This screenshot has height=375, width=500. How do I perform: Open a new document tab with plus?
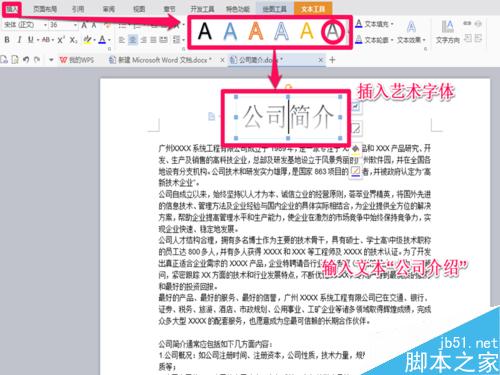pyautogui.click(x=332, y=60)
